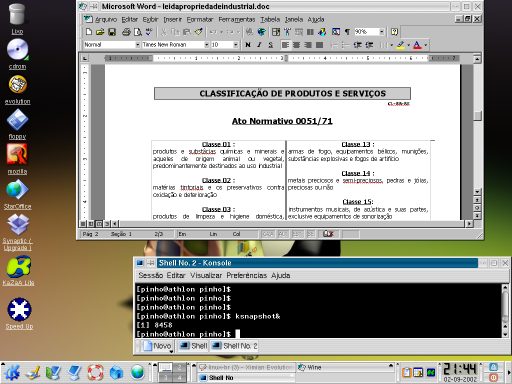Viewport: 512px width, 384px height.
Task: Insert a hyperlink with the globe icon
Action: (262, 32)
